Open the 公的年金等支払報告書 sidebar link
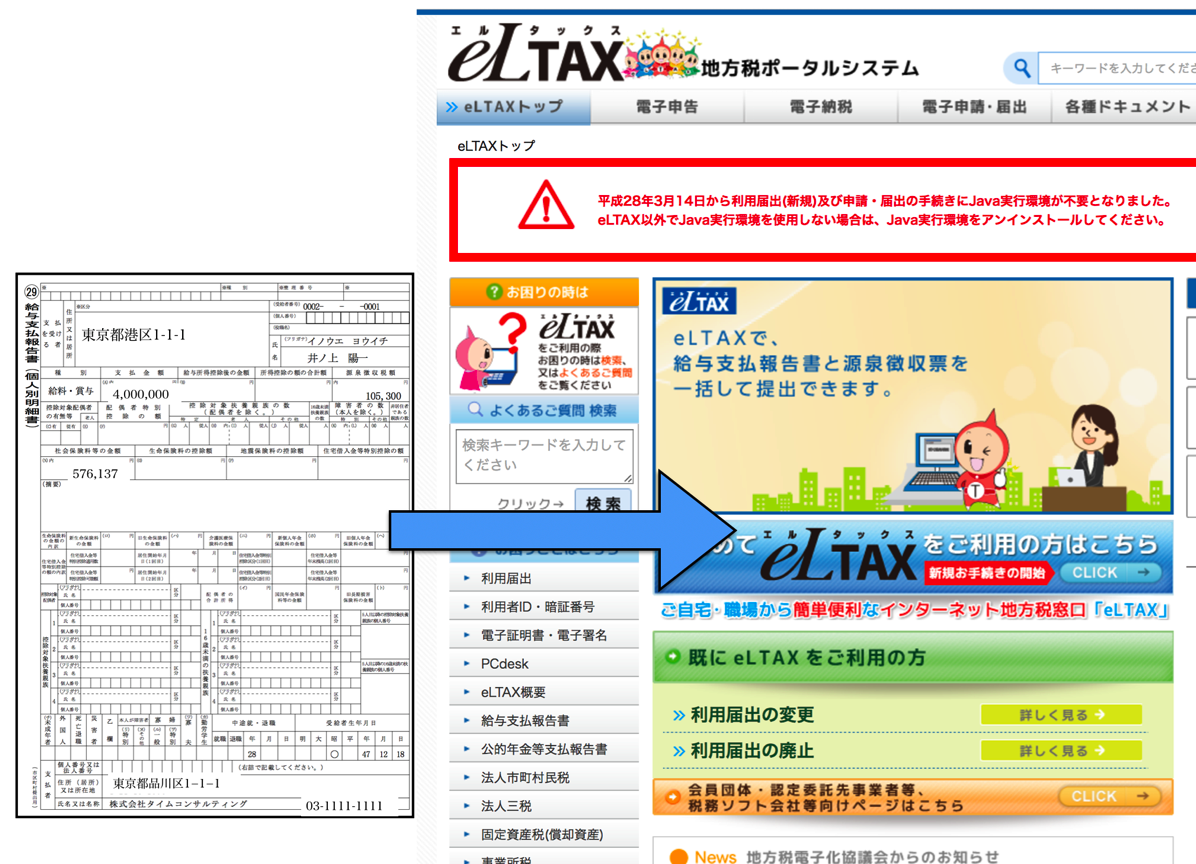Screen dimensions: 1196x864 544,749
